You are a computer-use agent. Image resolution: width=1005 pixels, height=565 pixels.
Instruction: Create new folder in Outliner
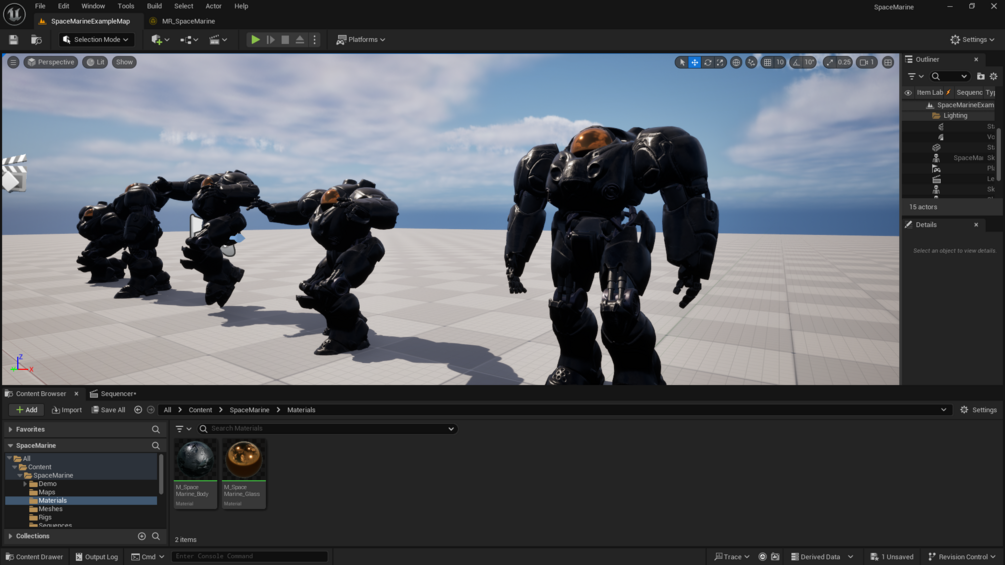click(x=981, y=76)
